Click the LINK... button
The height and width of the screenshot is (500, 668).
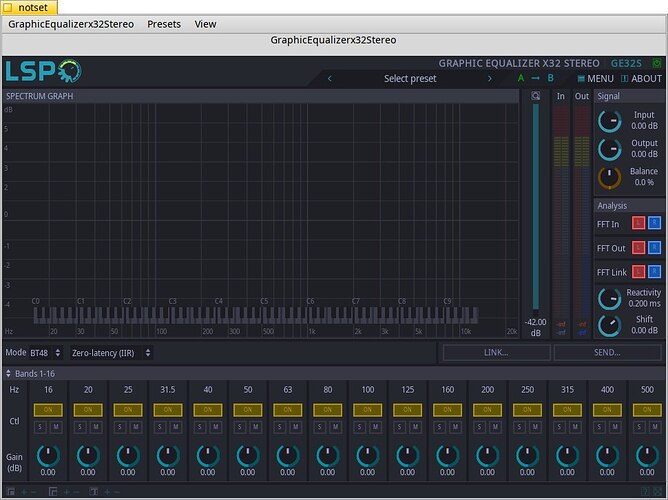pyautogui.click(x=496, y=353)
